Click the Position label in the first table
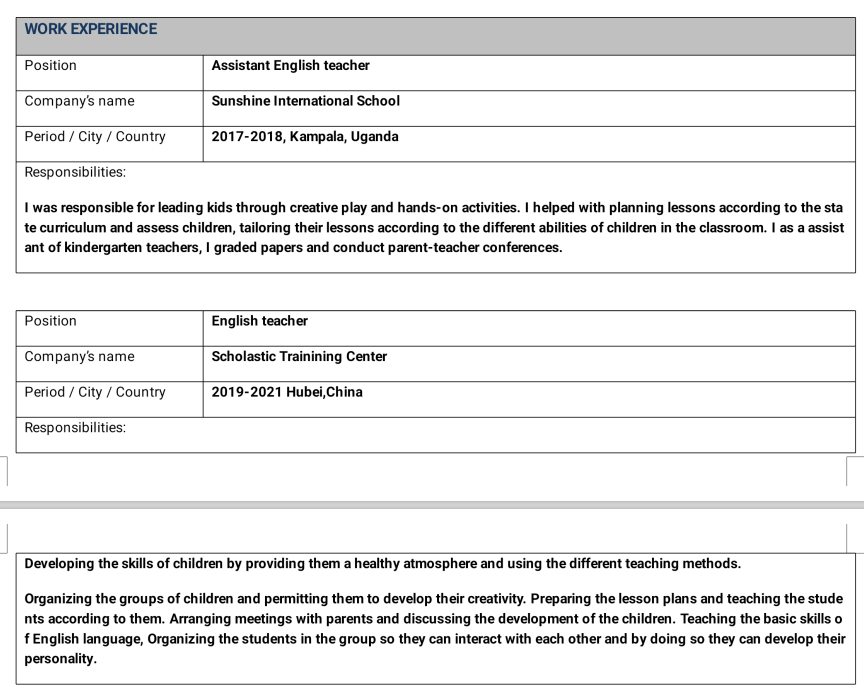The width and height of the screenshot is (864, 693). pyautogui.click(x=50, y=65)
